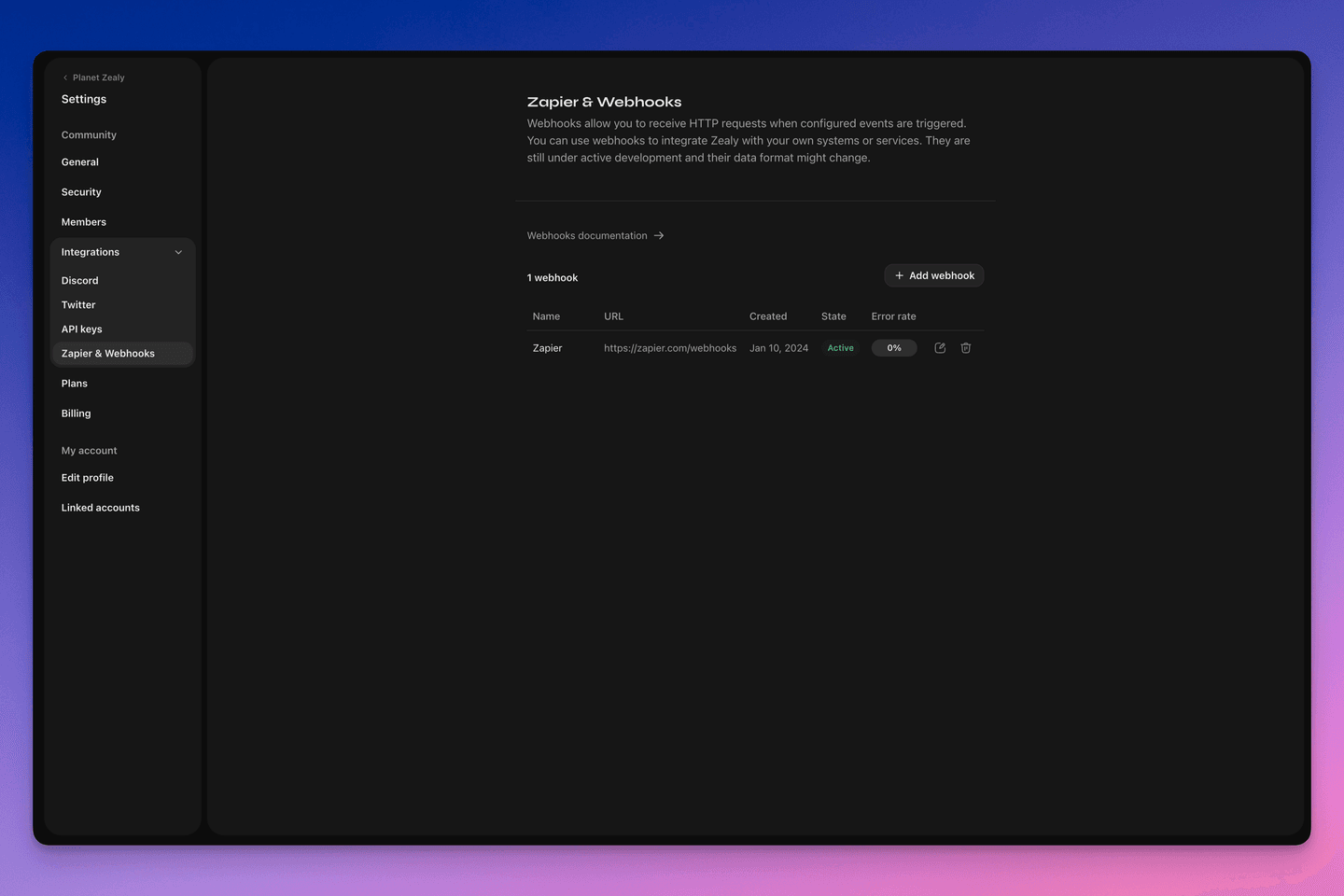The width and height of the screenshot is (1344, 896).
Task: Open Discord integration settings
Action: click(80, 281)
